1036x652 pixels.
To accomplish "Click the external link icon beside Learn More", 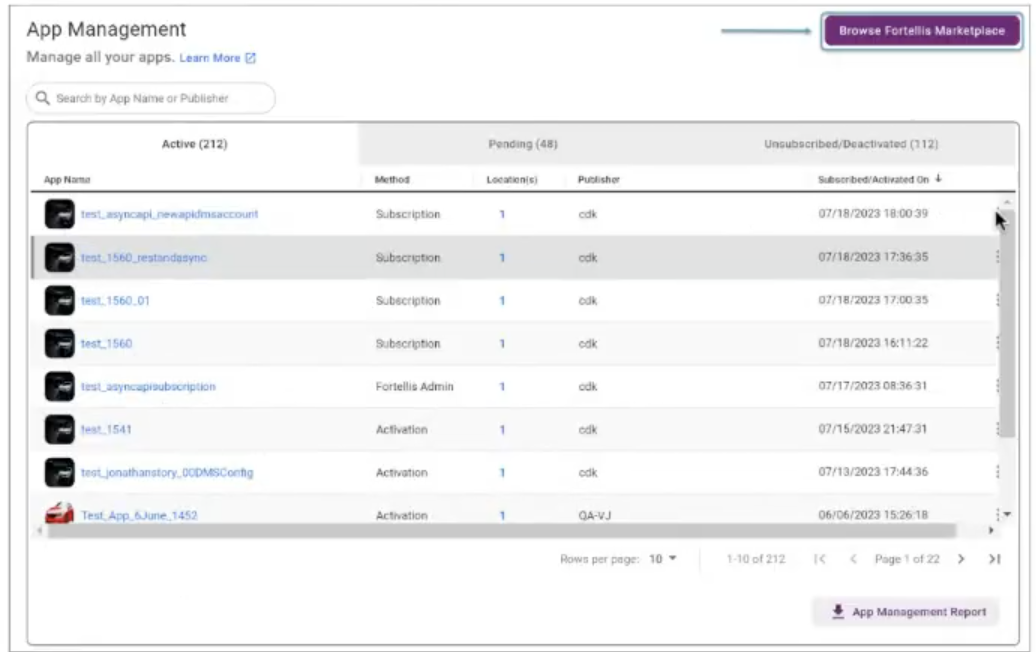I will click(251, 58).
